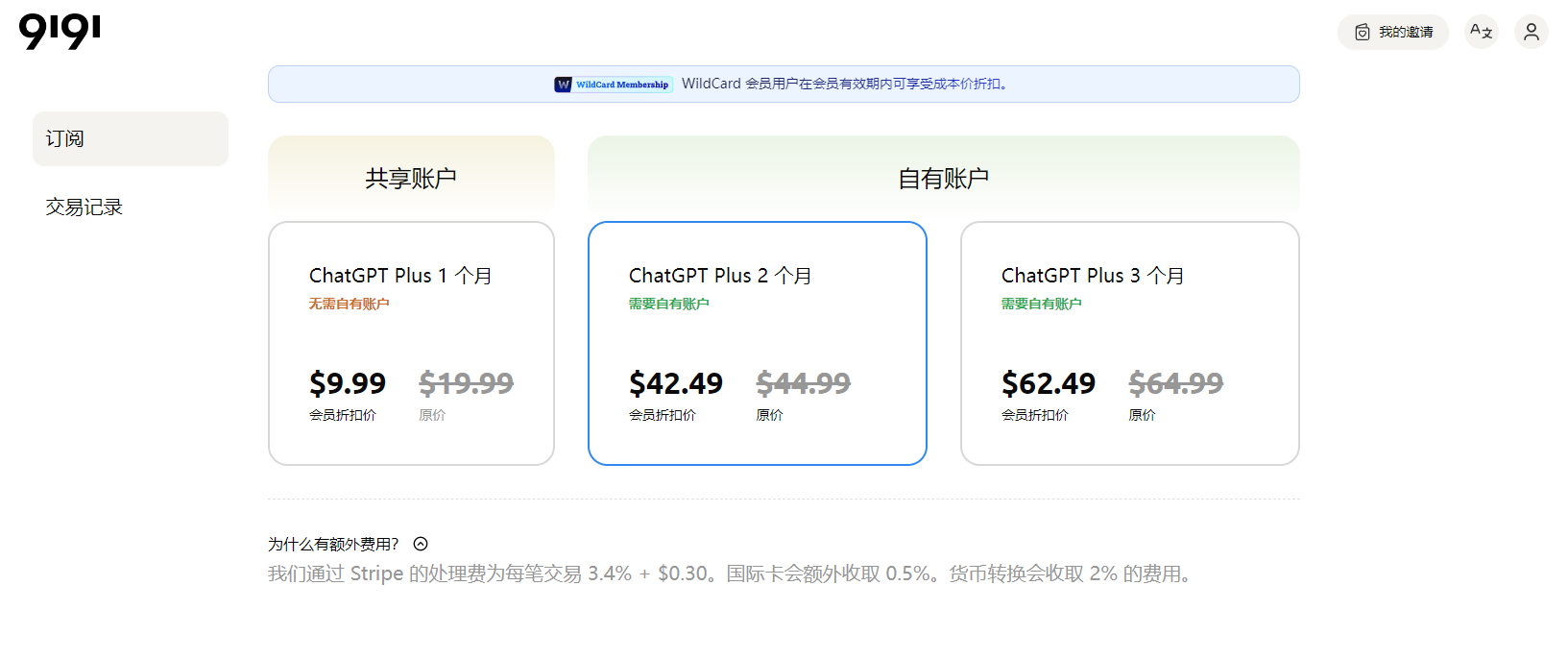The height and width of the screenshot is (659, 1568).
Task: Click the 无需自有账户 orange label
Action: (349, 304)
